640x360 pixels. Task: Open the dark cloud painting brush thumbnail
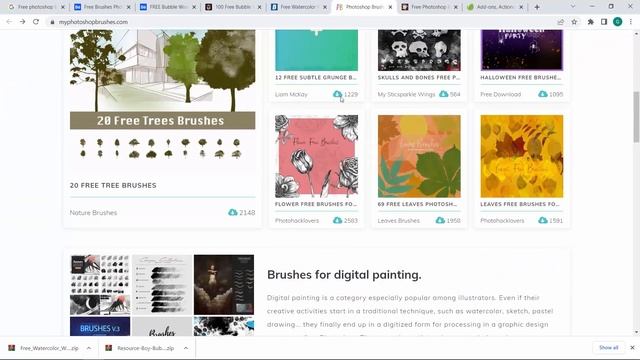pos(224,285)
